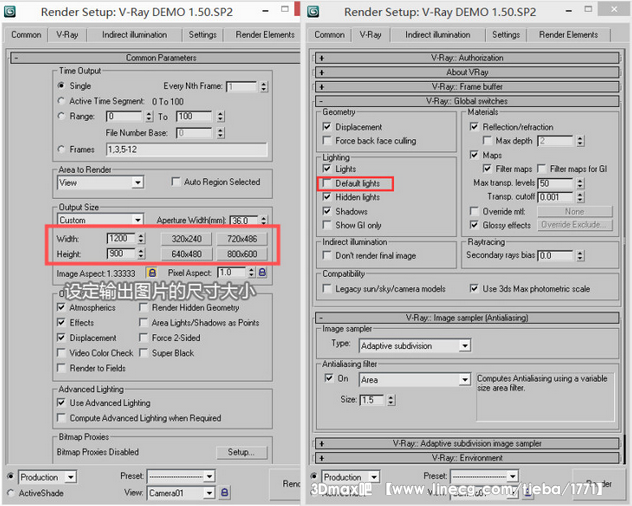Click the 800x600 preset button
Screen dimensions: 632x506
click(x=242, y=254)
